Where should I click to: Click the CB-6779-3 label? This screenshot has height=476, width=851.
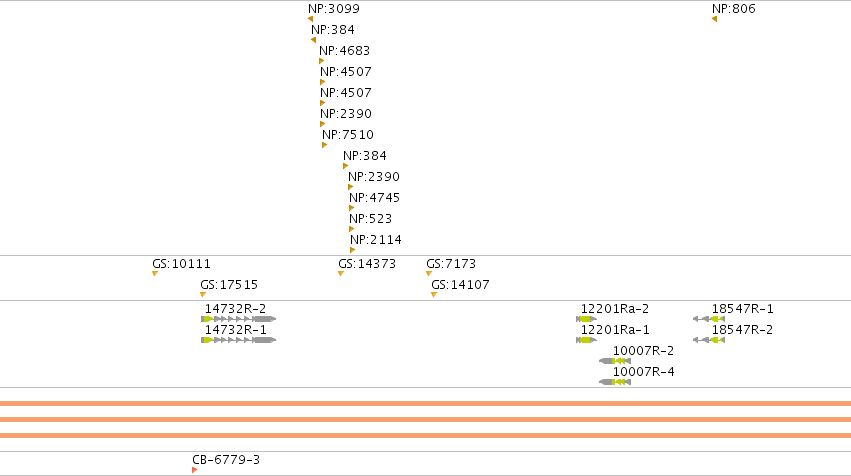(x=226, y=460)
